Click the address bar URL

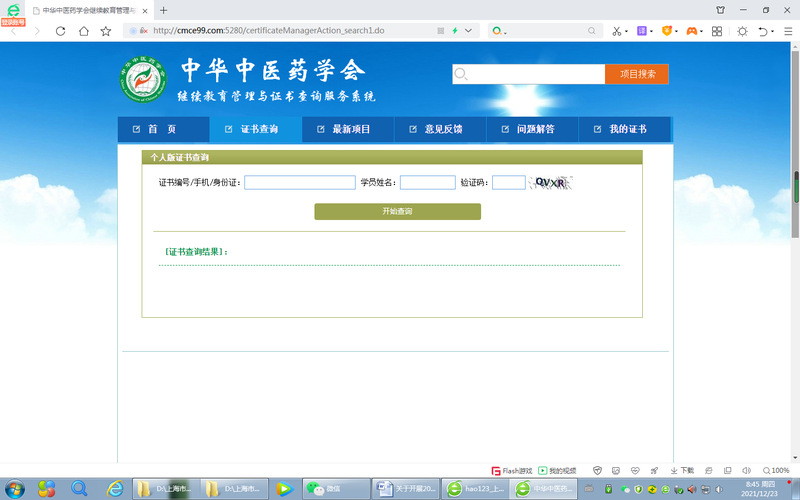coord(269,31)
